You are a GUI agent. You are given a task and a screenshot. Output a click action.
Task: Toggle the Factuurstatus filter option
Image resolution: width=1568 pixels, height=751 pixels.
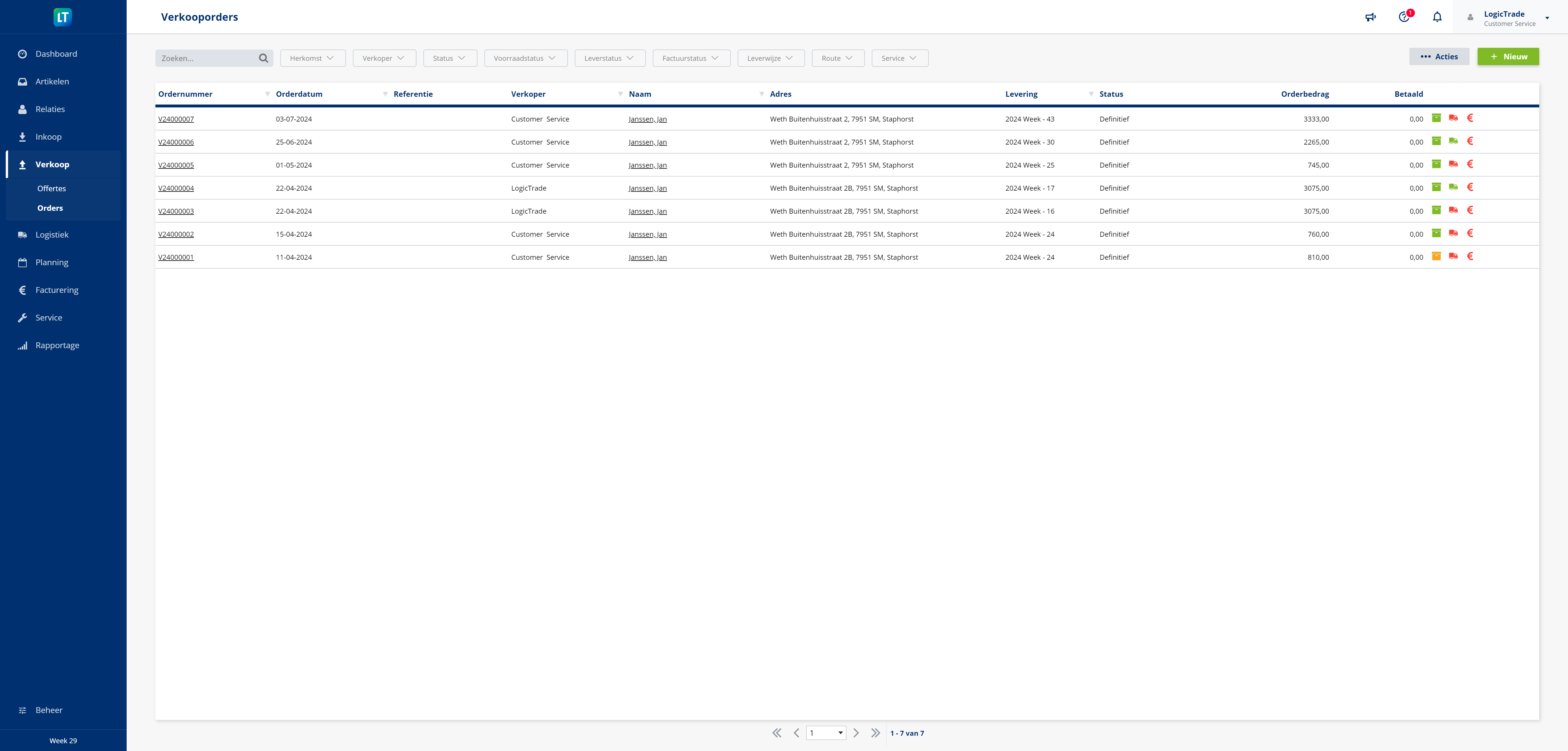point(690,57)
